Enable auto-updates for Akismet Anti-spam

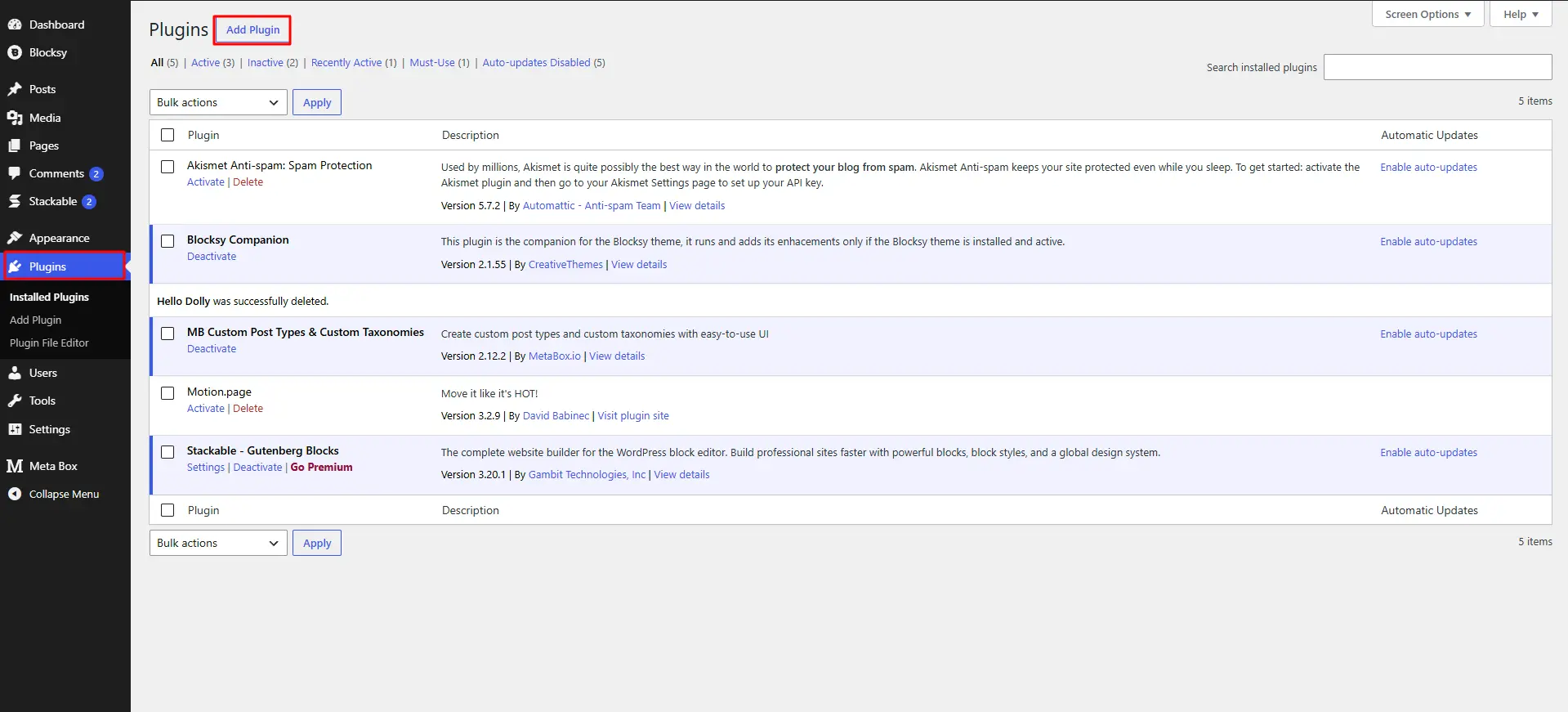pos(1428,168)
